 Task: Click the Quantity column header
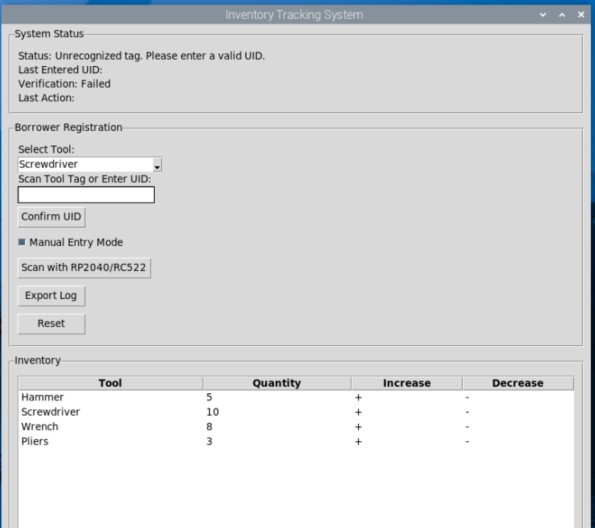277,383
